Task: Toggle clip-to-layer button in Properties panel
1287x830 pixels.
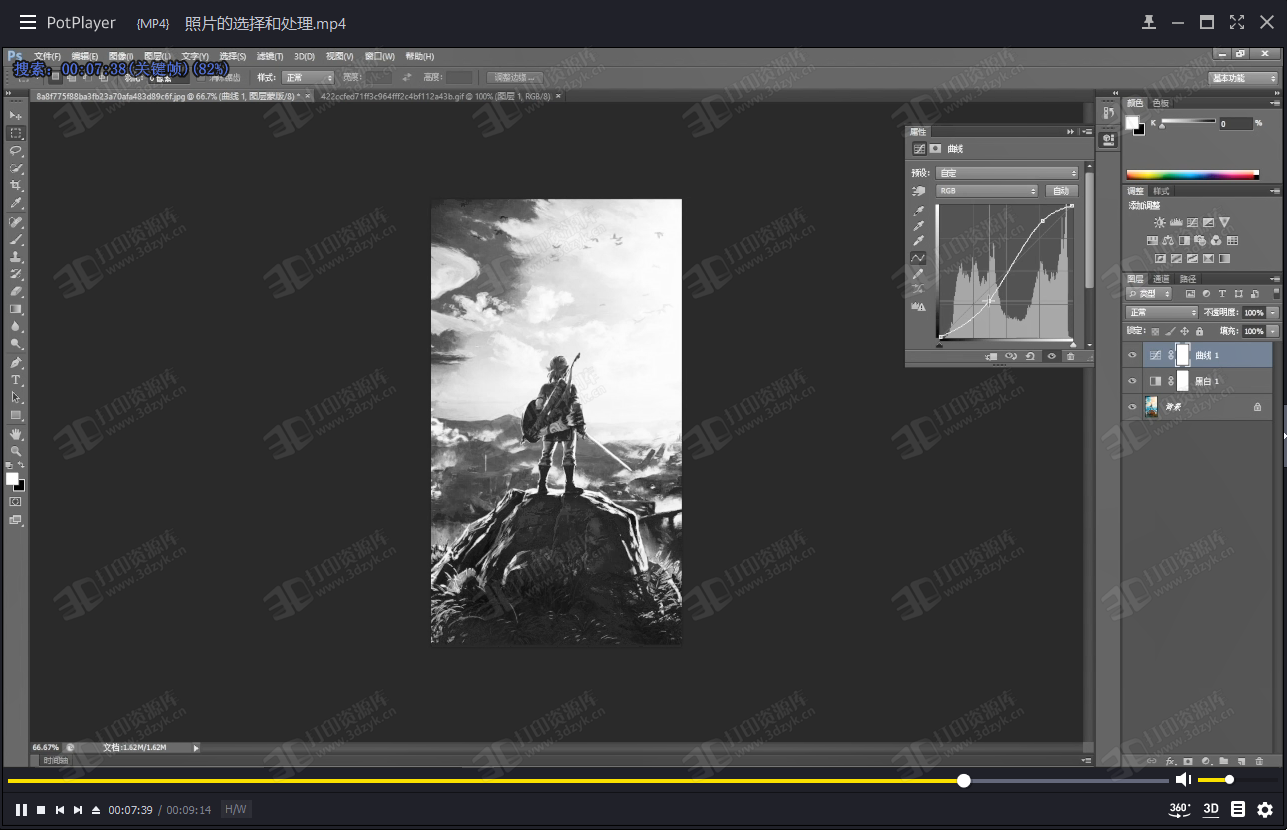Action: pyautogui.click(x=991, y=356)
